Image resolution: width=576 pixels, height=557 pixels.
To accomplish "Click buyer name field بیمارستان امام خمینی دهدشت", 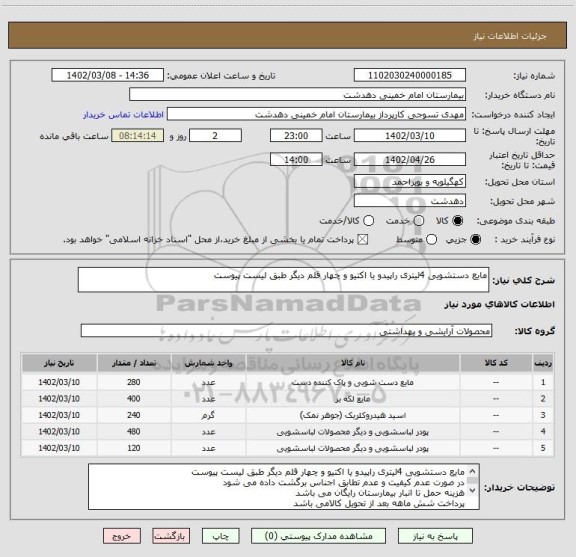I will tap(298, 95).
